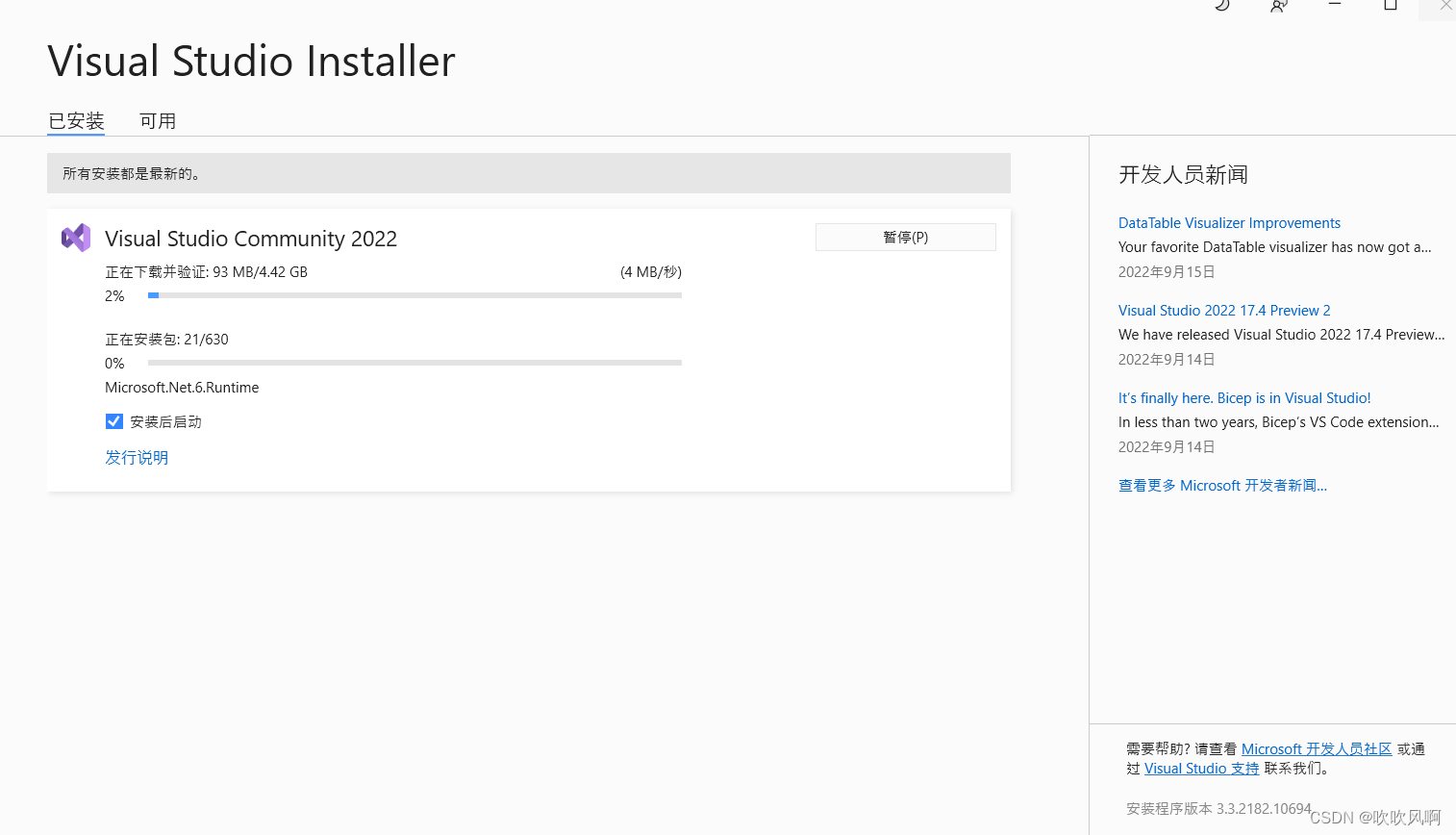Click We have released Visual Studio 2022 description
The height and width of the screenshot is (835, 1456).
click(x=1282, y=335)
